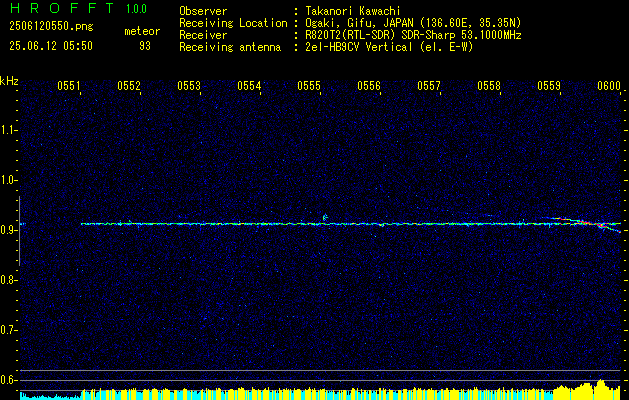The height and width of the screenshot is (400, 629).
Task: Click the small echo blip above the line near 0555
Action: 325,217
